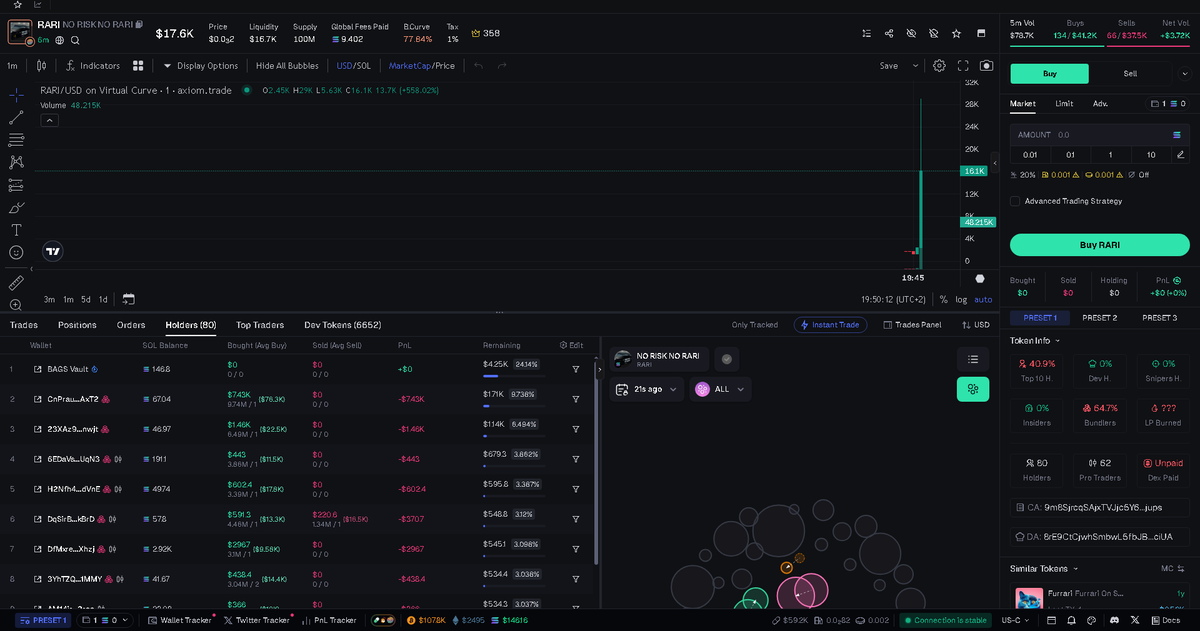Hide token with crossed eye icon
Screen dimensions: 1200x631
(911, 33)
